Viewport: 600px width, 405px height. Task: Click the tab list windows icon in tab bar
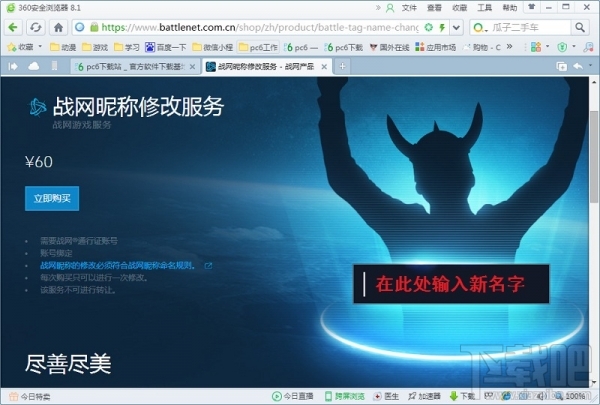click(x=561, y=67)
